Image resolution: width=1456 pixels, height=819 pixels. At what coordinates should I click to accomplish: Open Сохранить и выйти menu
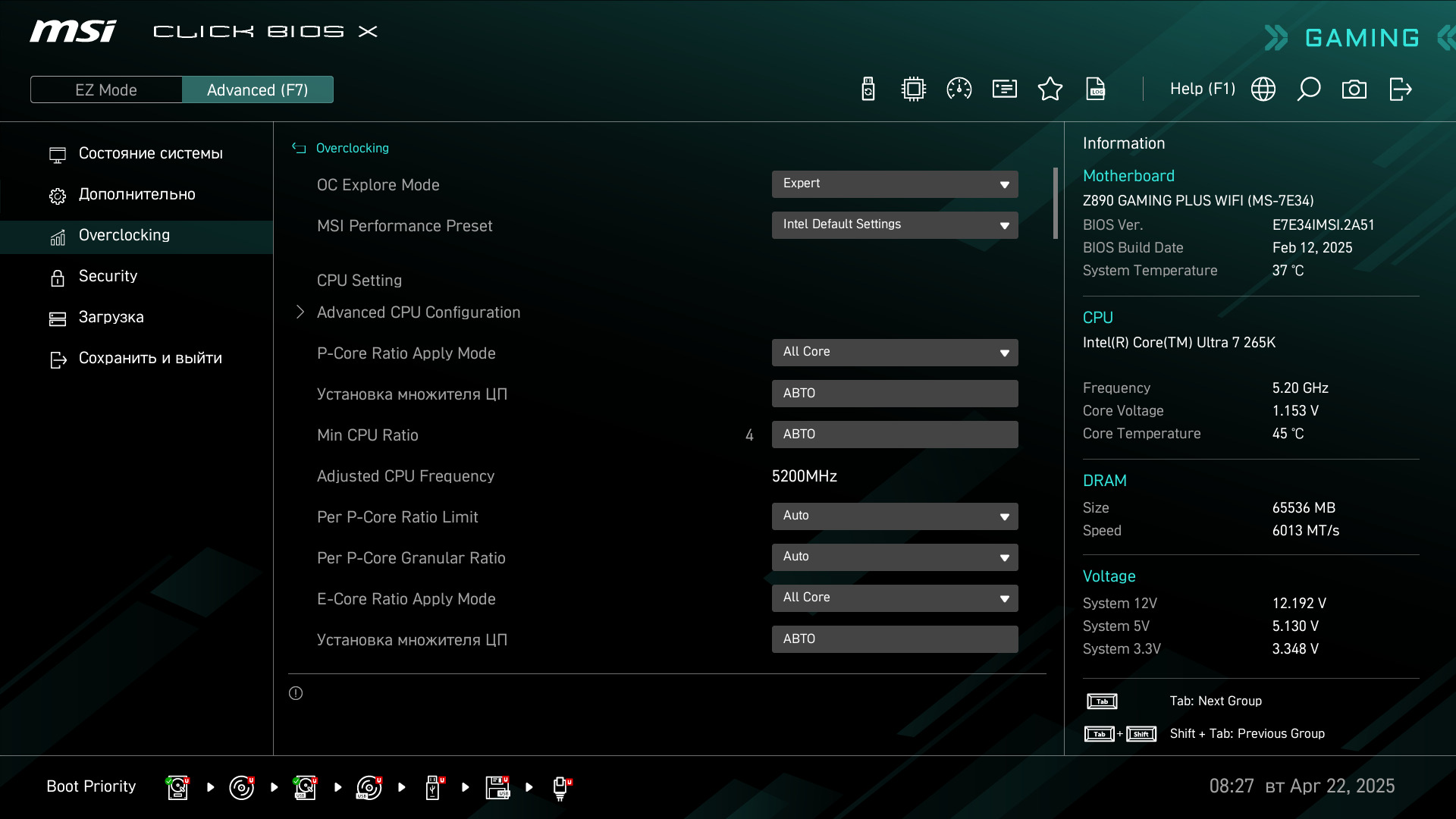pos(136,359)
